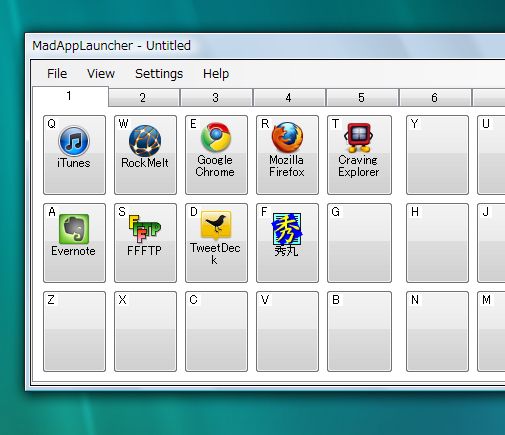
Task: Start Mozilla Firefox from R slot
Action: pyautogui.click(x=287, y=155)
